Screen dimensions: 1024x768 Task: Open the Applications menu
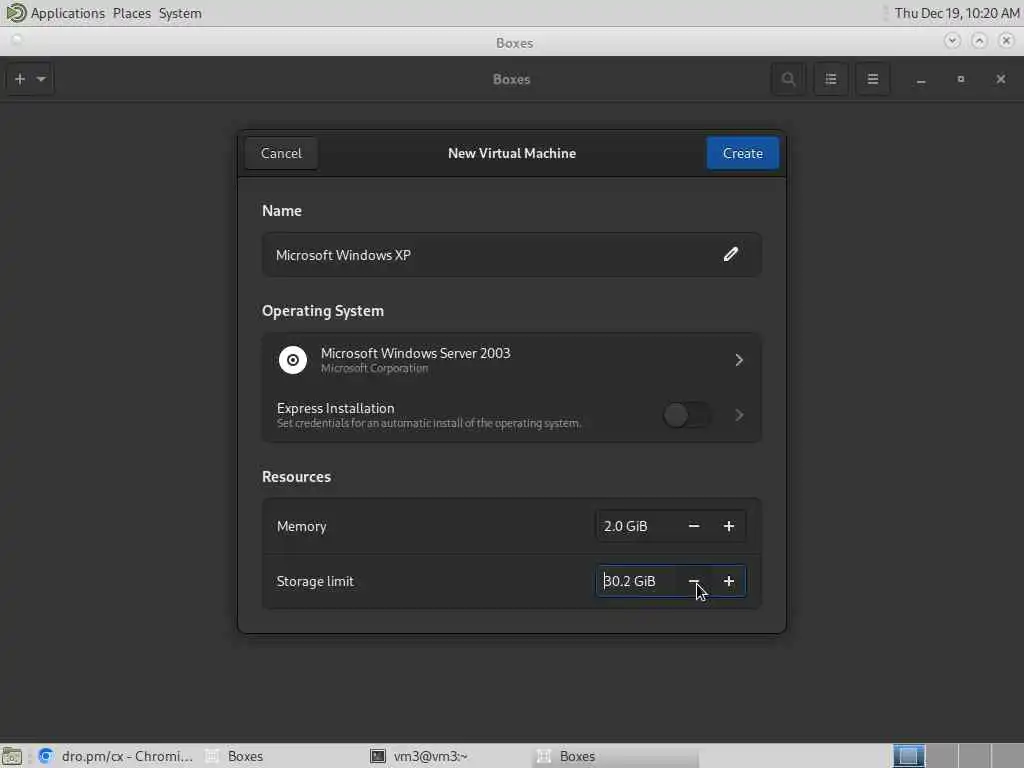coord(67,13)
